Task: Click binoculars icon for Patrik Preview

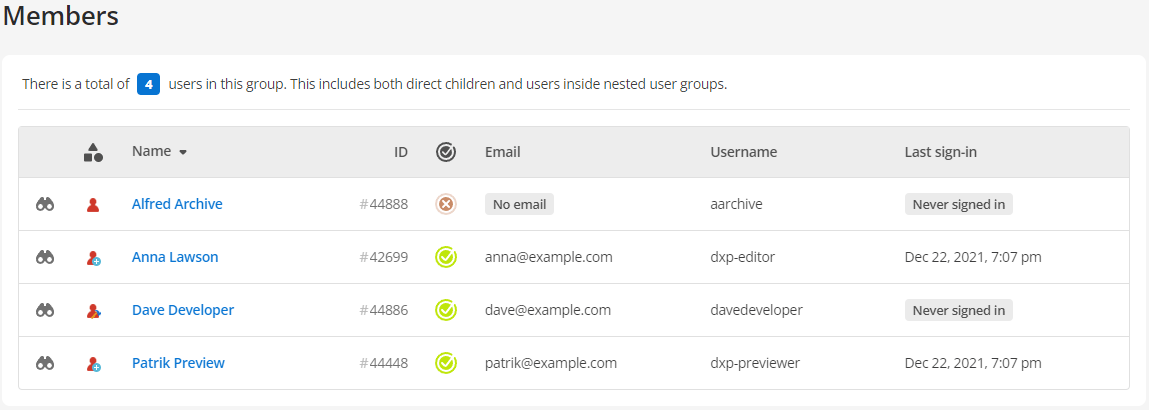Action: (45, 363)
